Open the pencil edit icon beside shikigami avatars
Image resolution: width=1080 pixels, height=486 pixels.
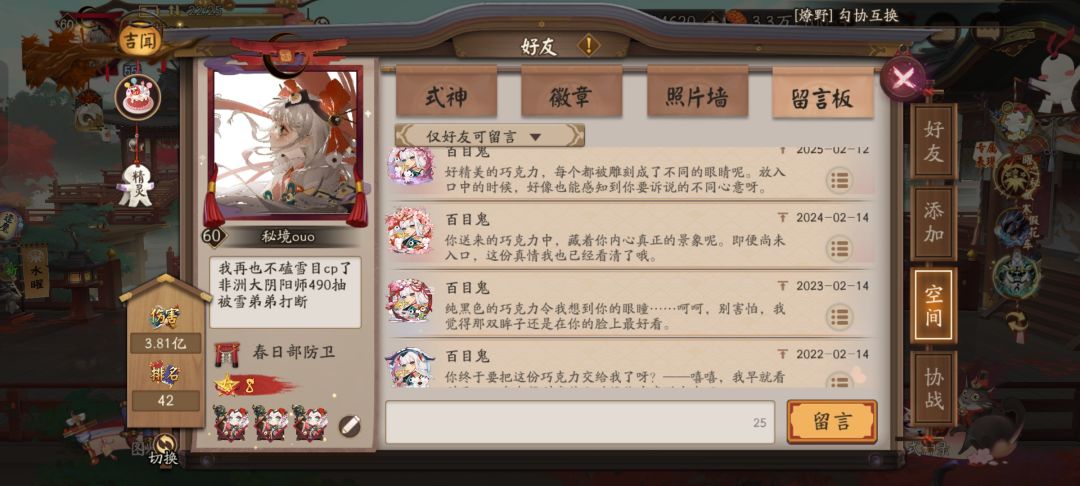350,426
